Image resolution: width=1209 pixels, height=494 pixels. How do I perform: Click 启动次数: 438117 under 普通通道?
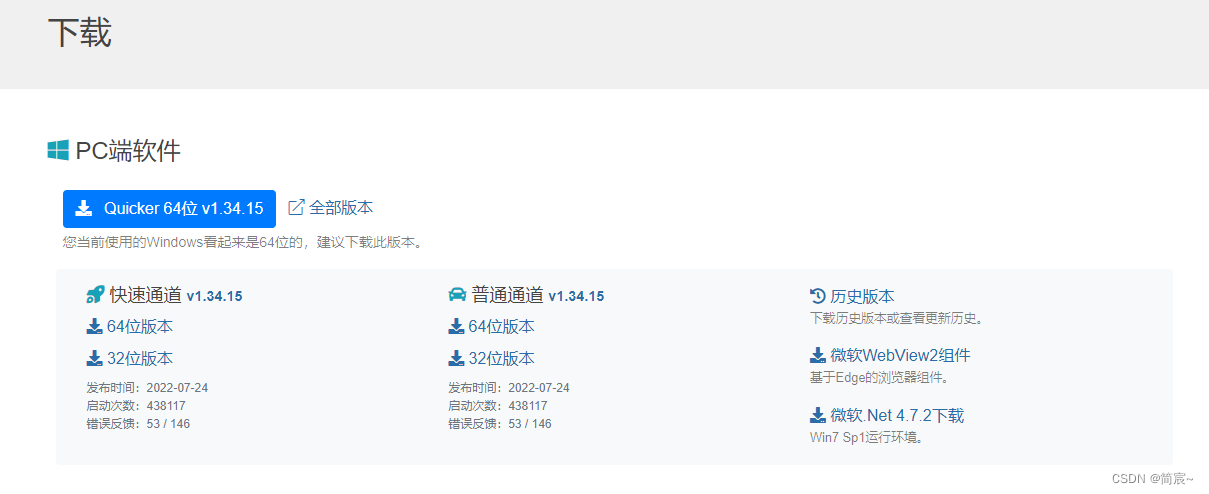tap(497, 405)
